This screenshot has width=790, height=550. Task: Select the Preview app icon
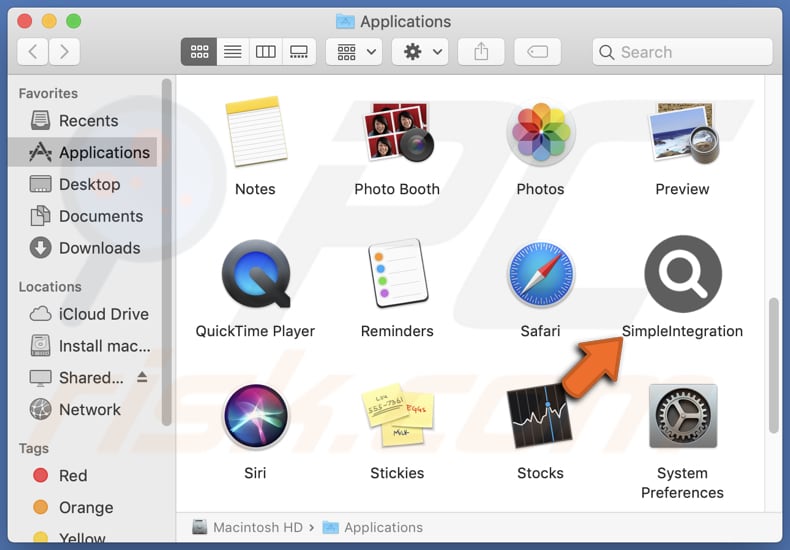click(683, 132)
